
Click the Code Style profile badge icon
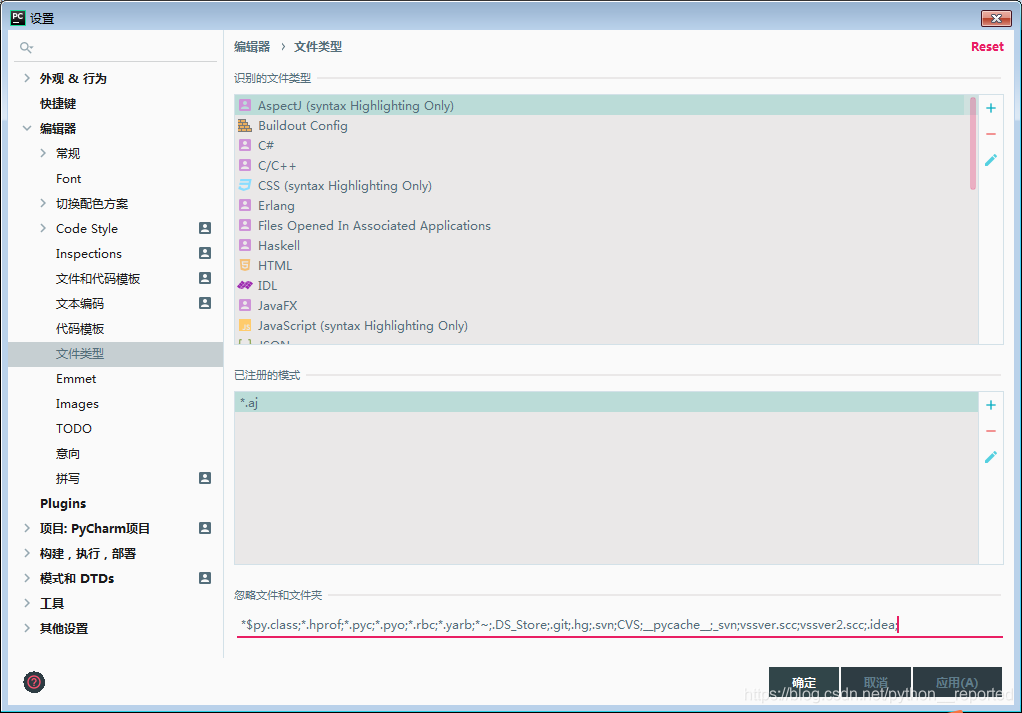(205, 228)
